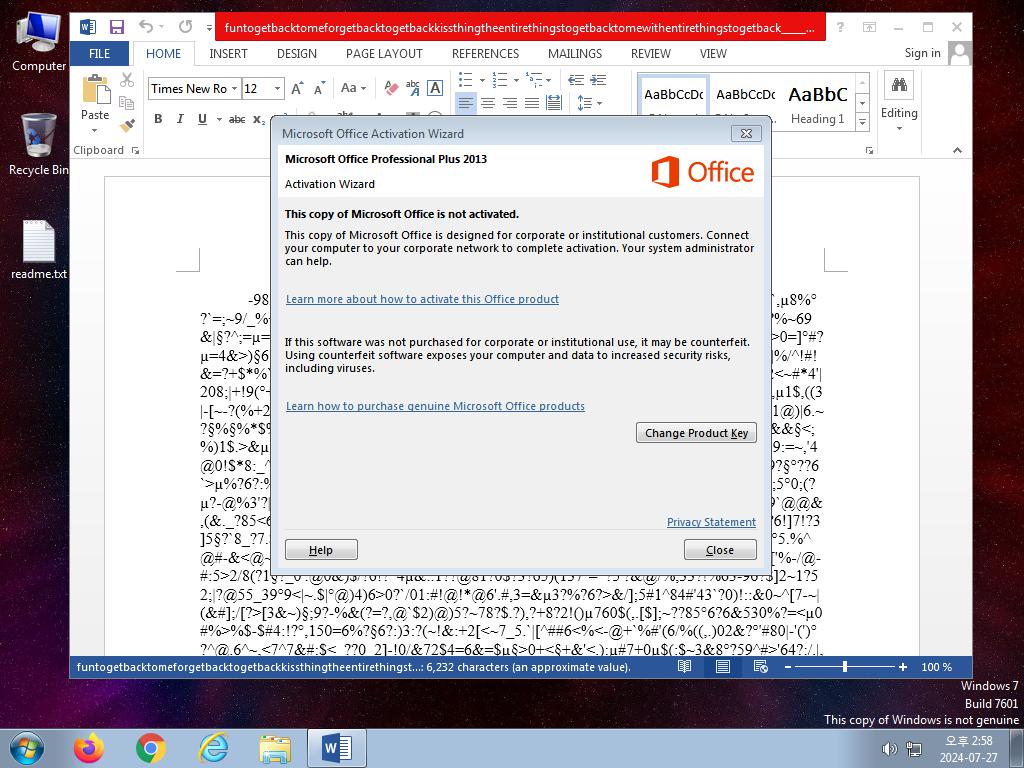Switch to the PAGE LAYOUT tab
The width and height of the screenshot is (1024, 768).
tap(384, 54)
